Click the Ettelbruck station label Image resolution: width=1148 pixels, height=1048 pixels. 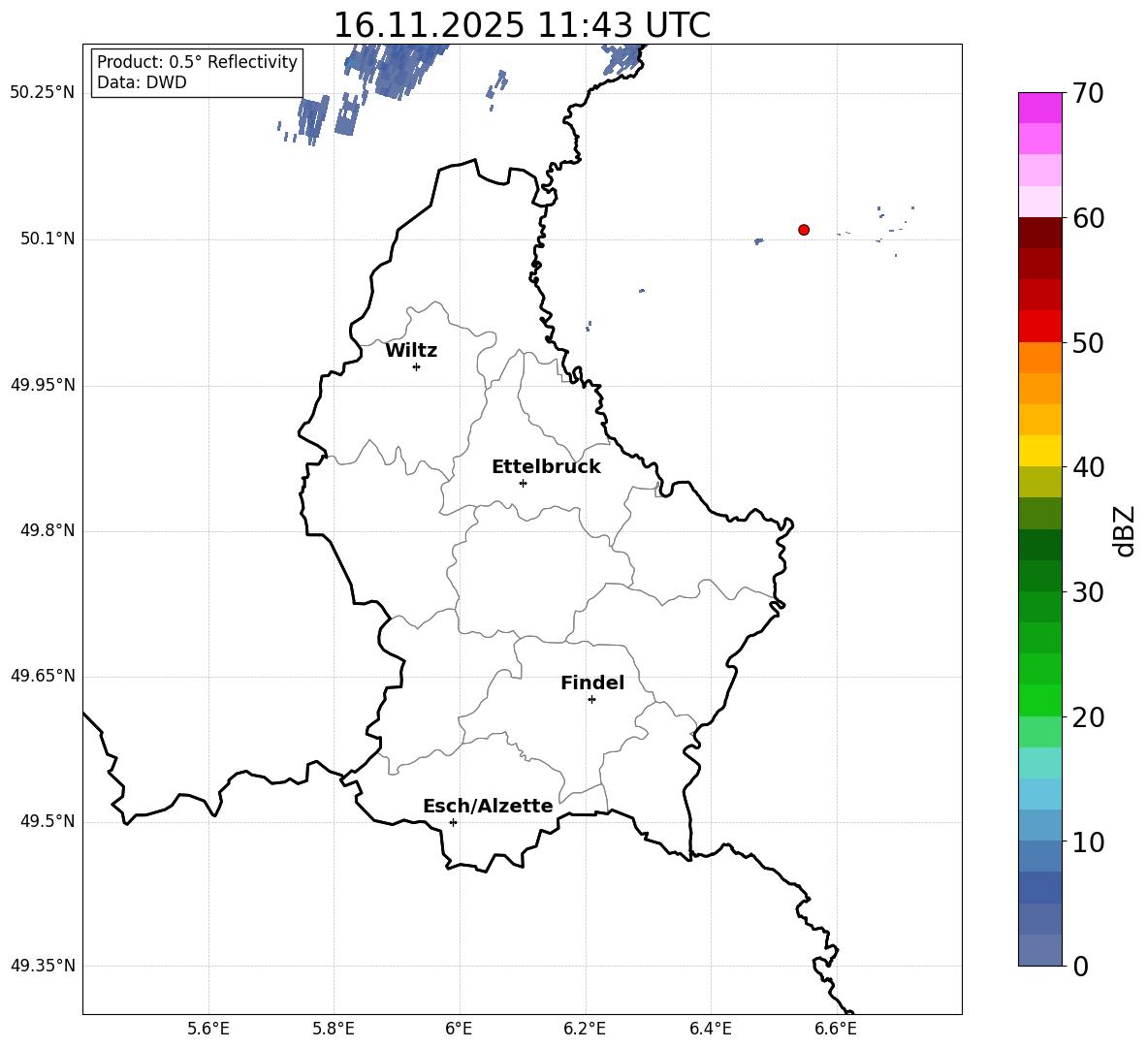pos(546,467)
